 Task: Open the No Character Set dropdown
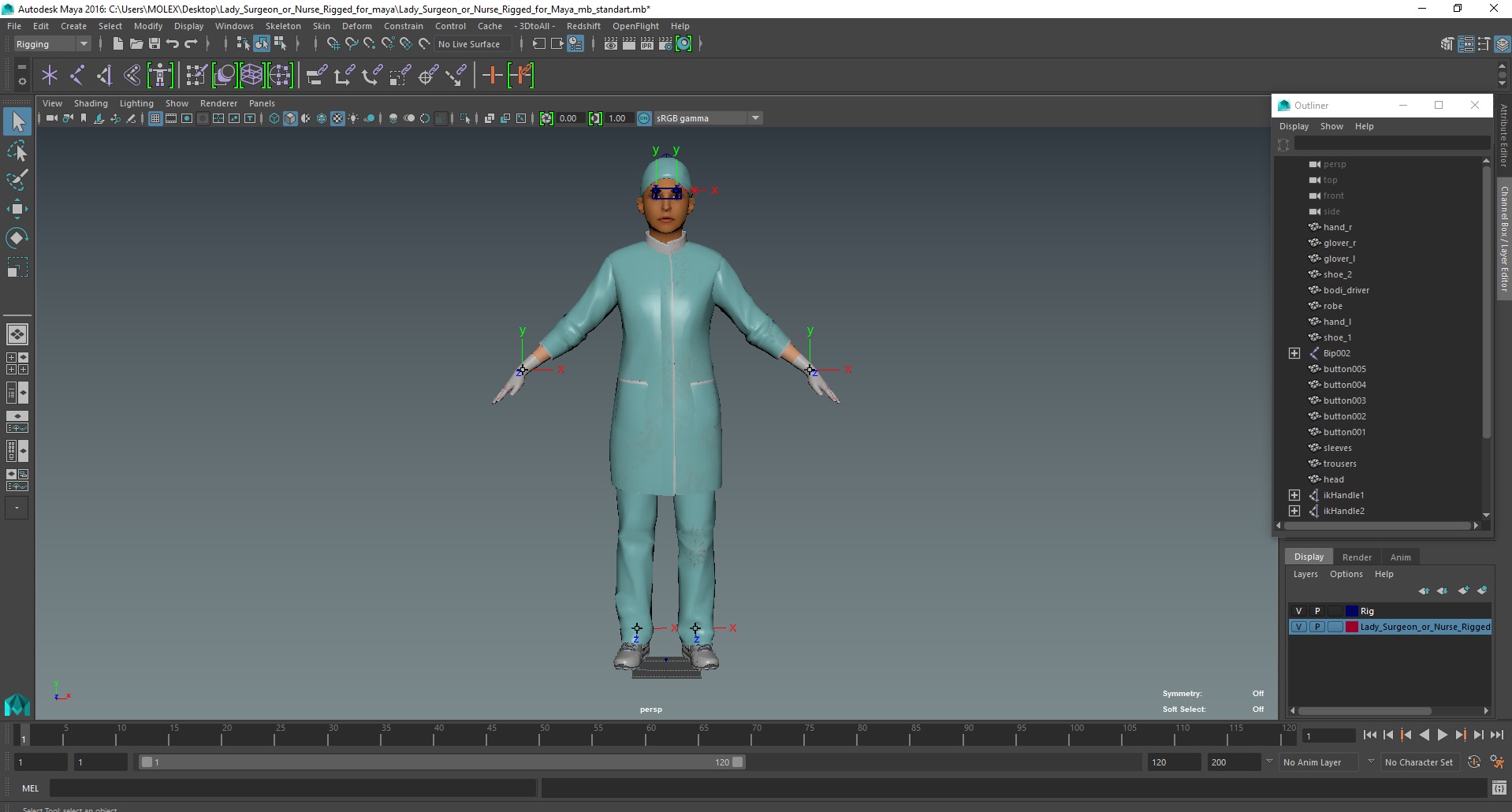click(1419, 762)
